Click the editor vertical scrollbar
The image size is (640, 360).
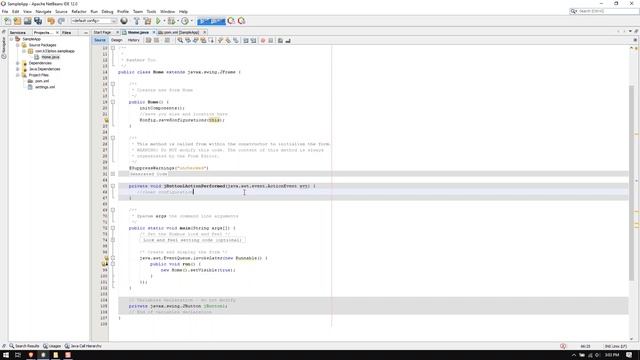631,182
